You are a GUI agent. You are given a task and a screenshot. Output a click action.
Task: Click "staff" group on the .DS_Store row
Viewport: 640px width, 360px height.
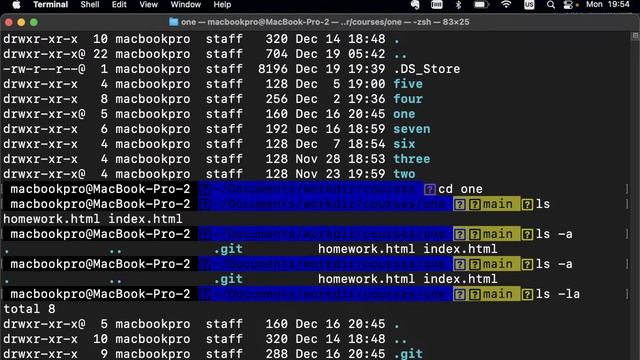pos(224,69)
